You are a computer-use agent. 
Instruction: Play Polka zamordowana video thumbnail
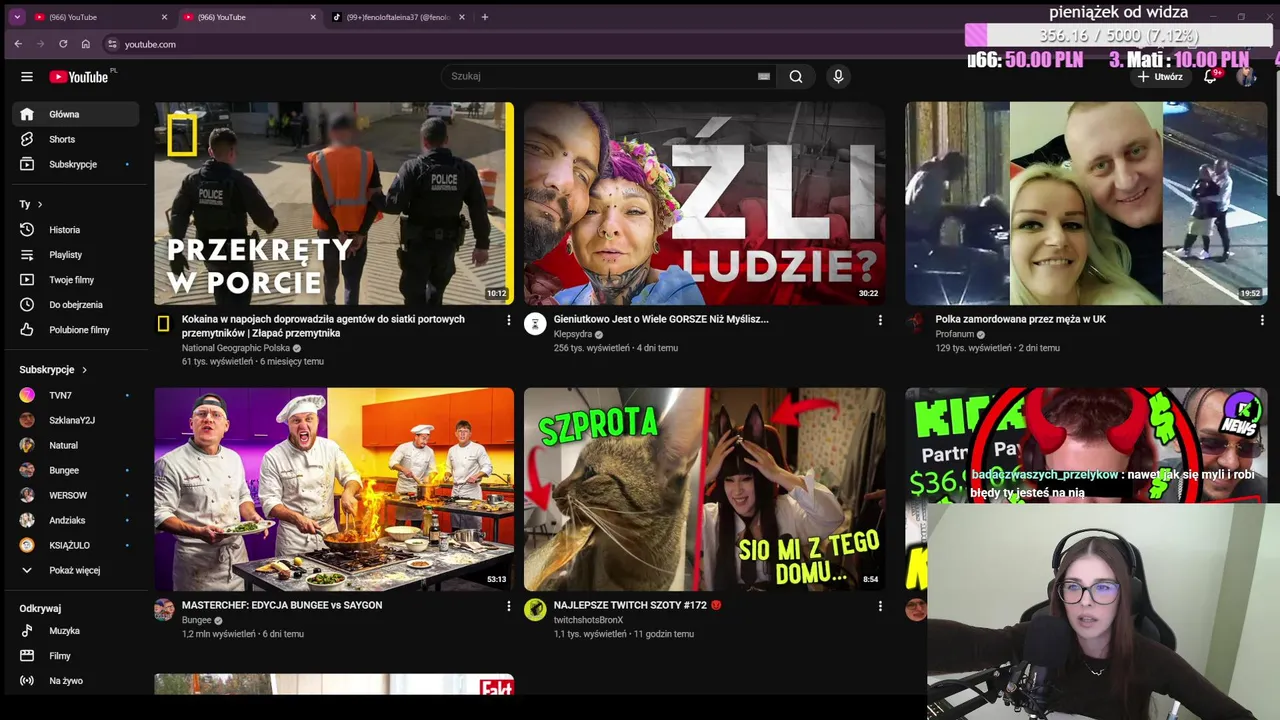point(1086,203)
